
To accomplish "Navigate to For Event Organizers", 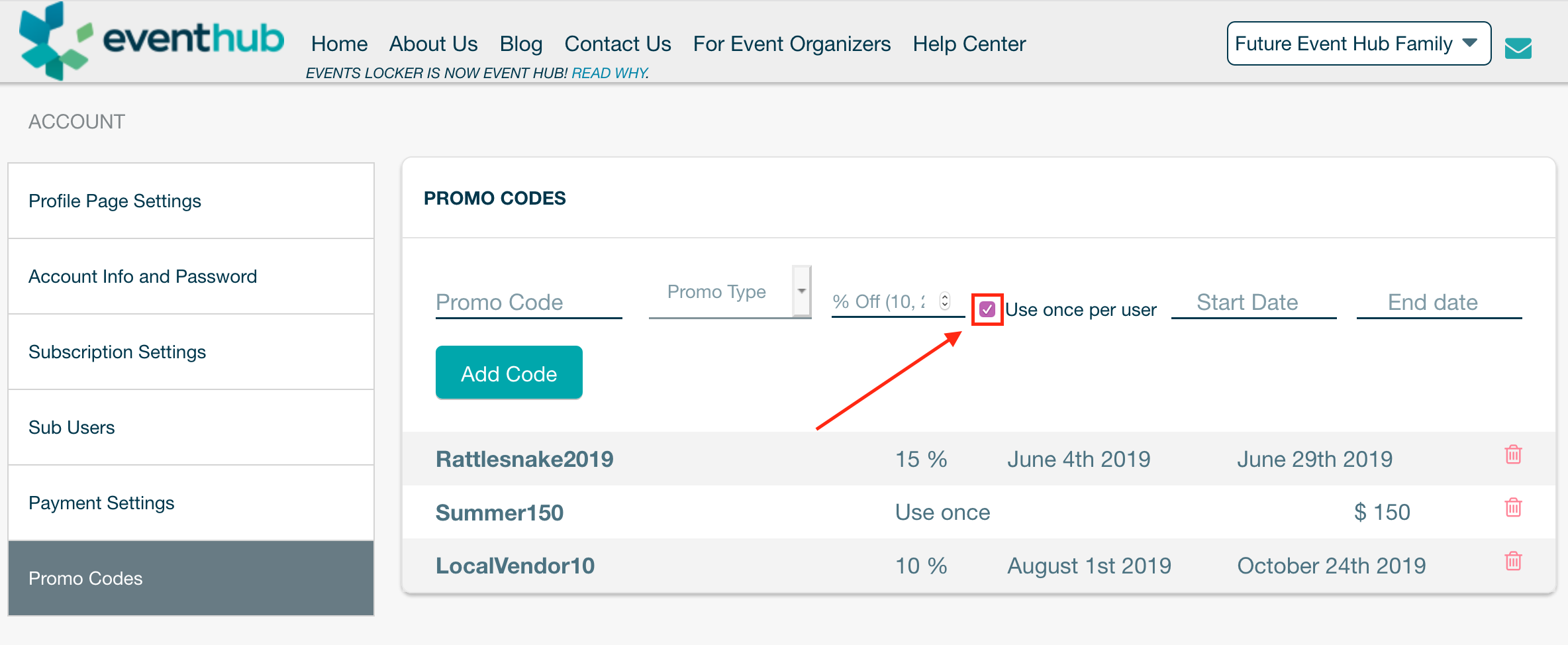I will pyautogui.click(x=792, y=43).
